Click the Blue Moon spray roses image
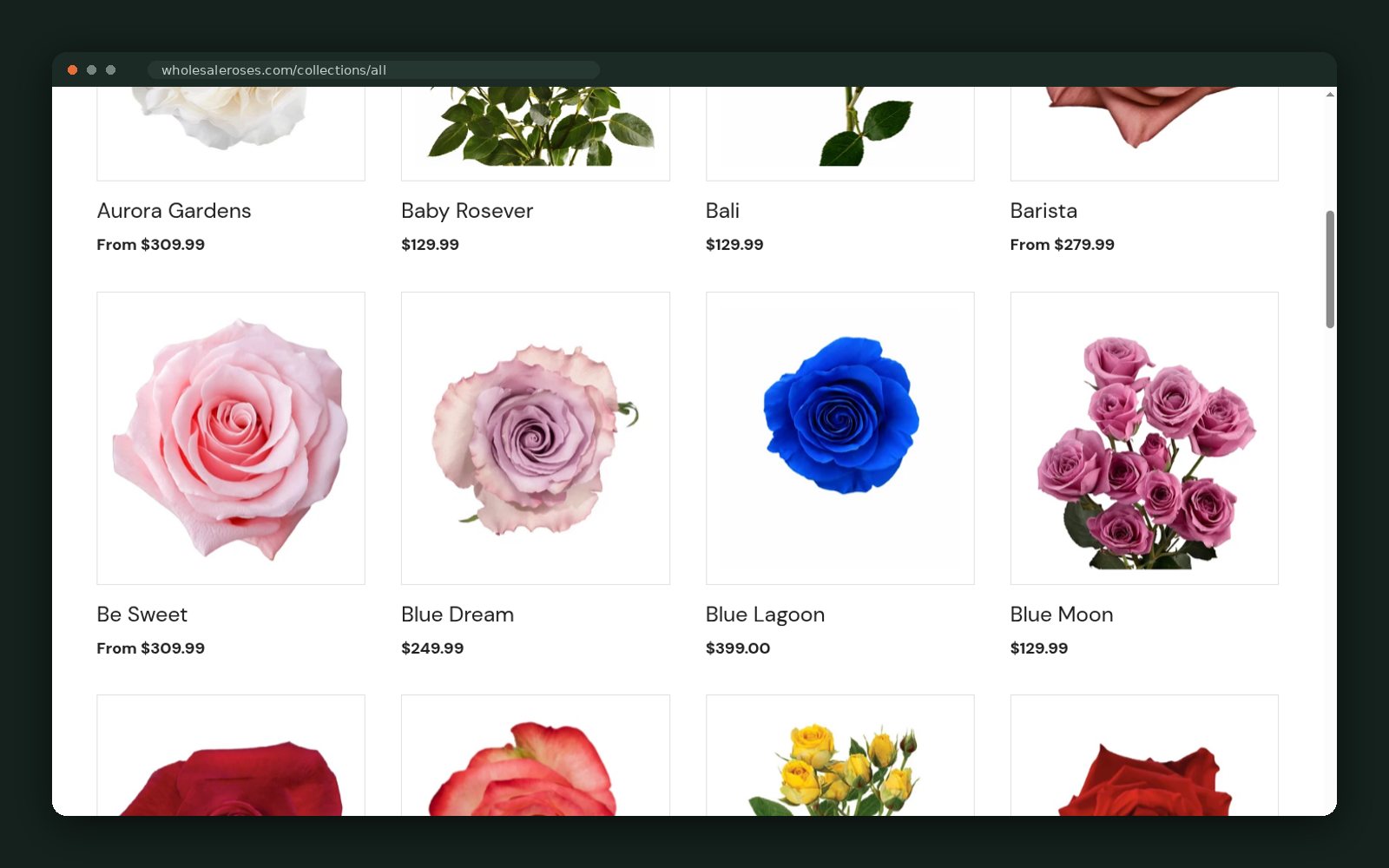The image size is (1389, 868). [1144, 438]
